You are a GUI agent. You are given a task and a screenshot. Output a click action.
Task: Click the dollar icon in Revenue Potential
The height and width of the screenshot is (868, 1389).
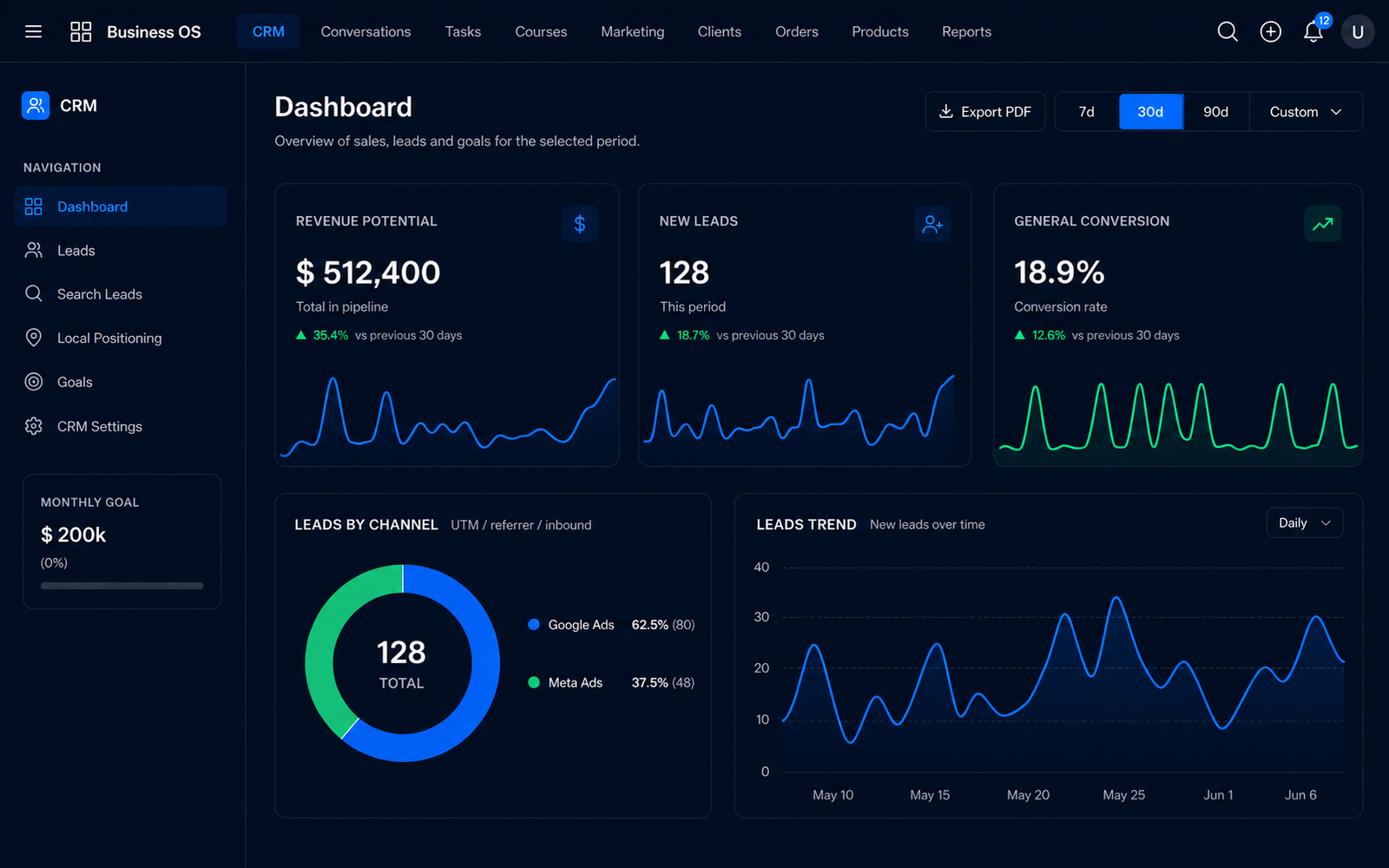580,225
